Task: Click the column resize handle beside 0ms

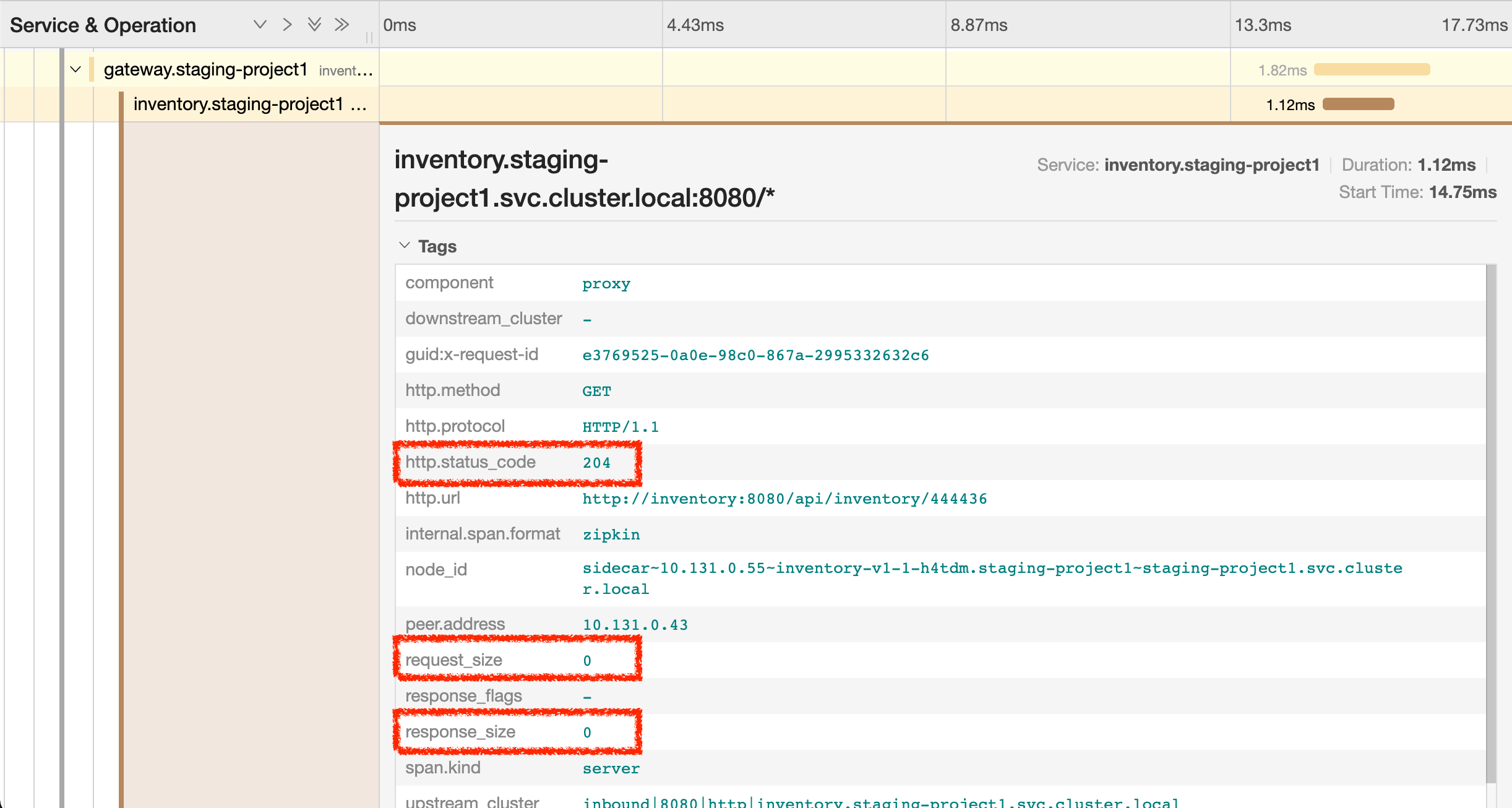Action: (369, 37)
